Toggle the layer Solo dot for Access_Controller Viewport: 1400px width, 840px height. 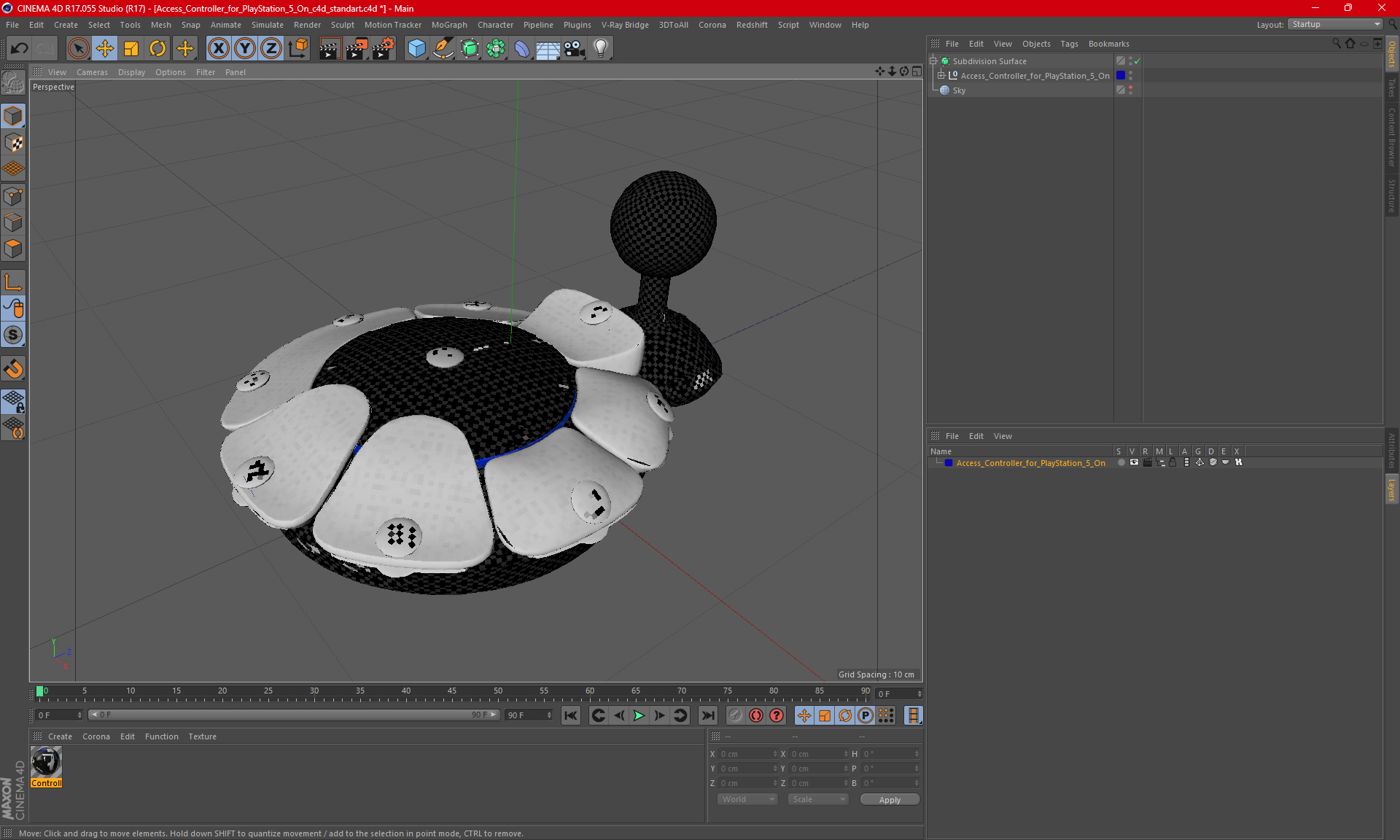coord(1121,462)
